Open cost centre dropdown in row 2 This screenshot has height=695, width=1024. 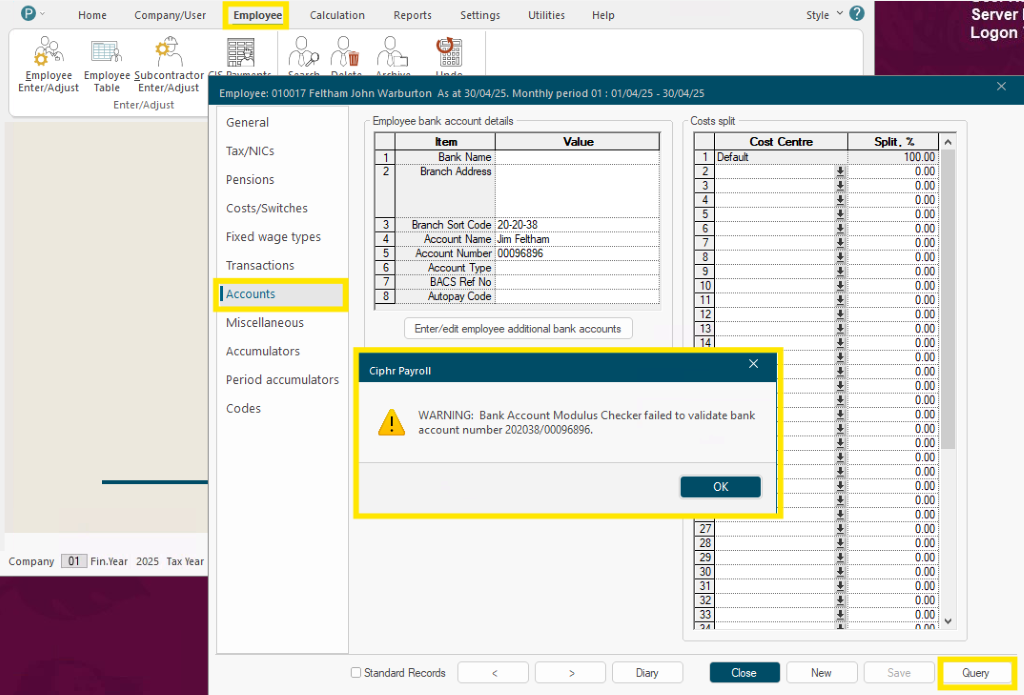(840, 171)
